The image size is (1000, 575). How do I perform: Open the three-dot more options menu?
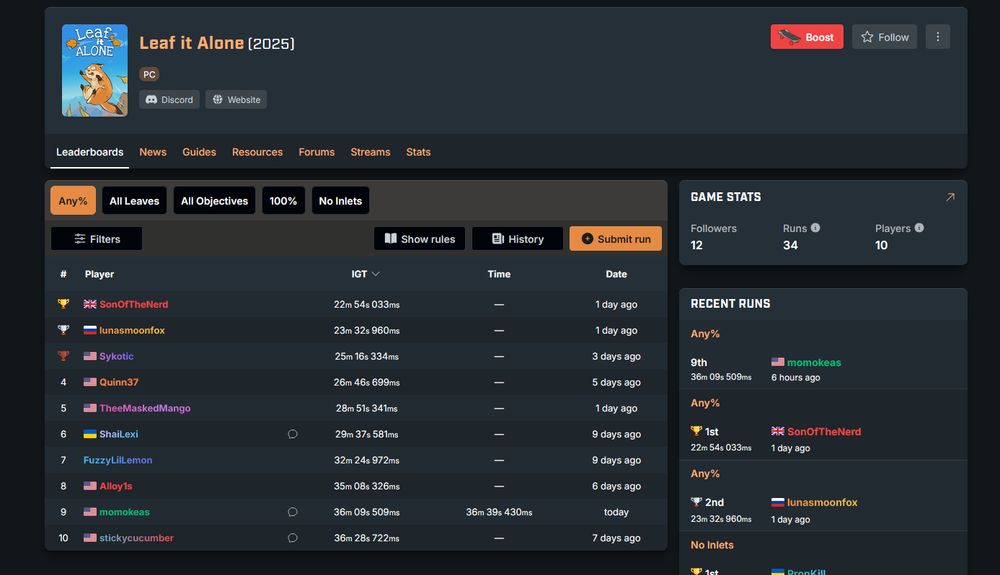938,37
